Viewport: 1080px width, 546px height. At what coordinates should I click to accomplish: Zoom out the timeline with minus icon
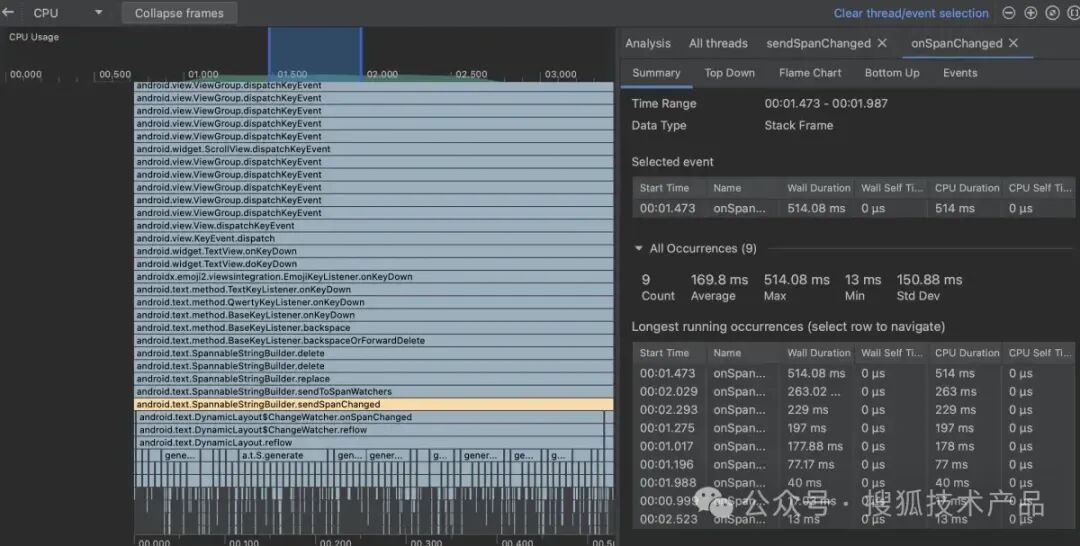[x=1008, y=13]
